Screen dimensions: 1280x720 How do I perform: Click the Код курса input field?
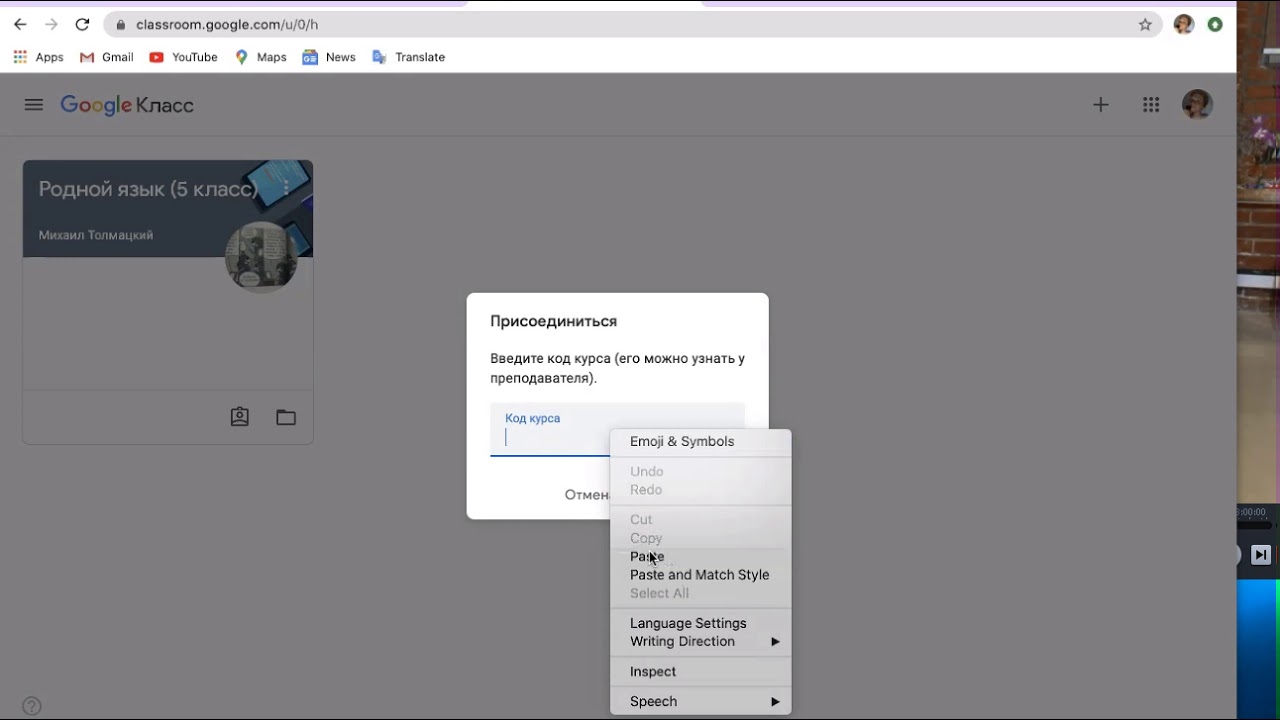click(617, 430)
